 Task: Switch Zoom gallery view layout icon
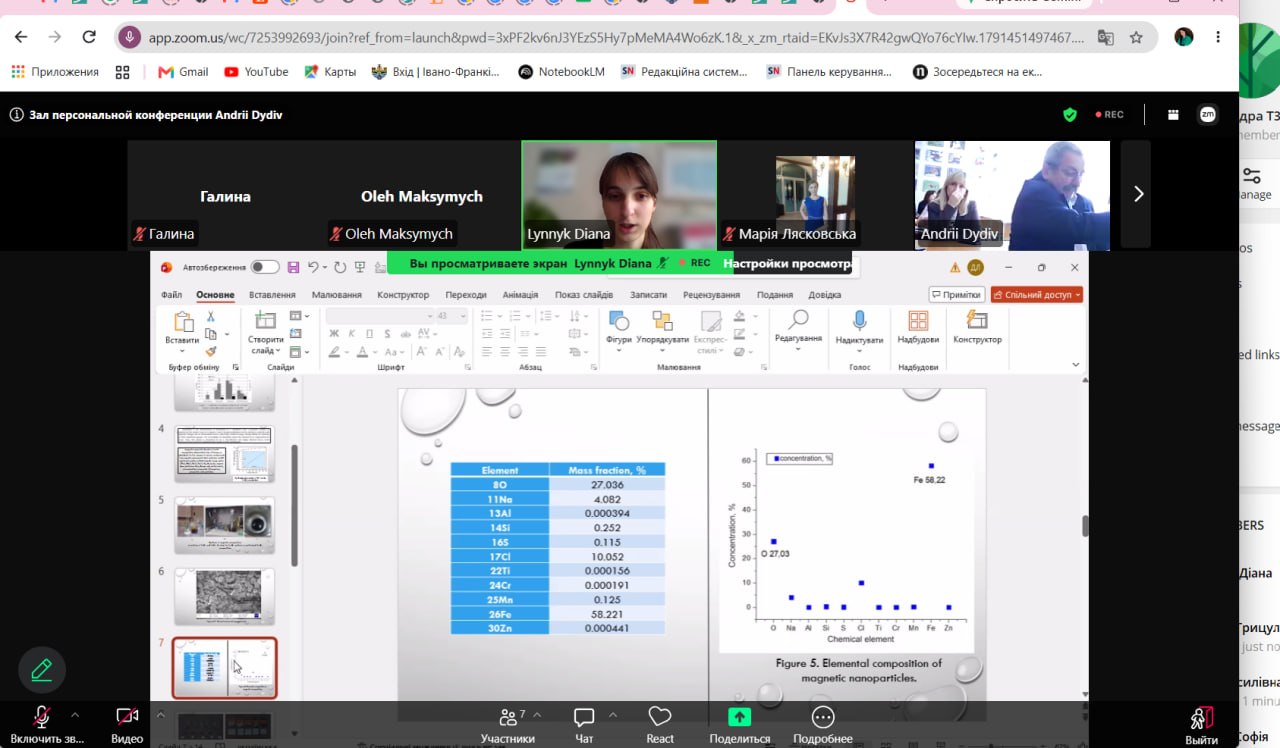(x=1174, y=115)
